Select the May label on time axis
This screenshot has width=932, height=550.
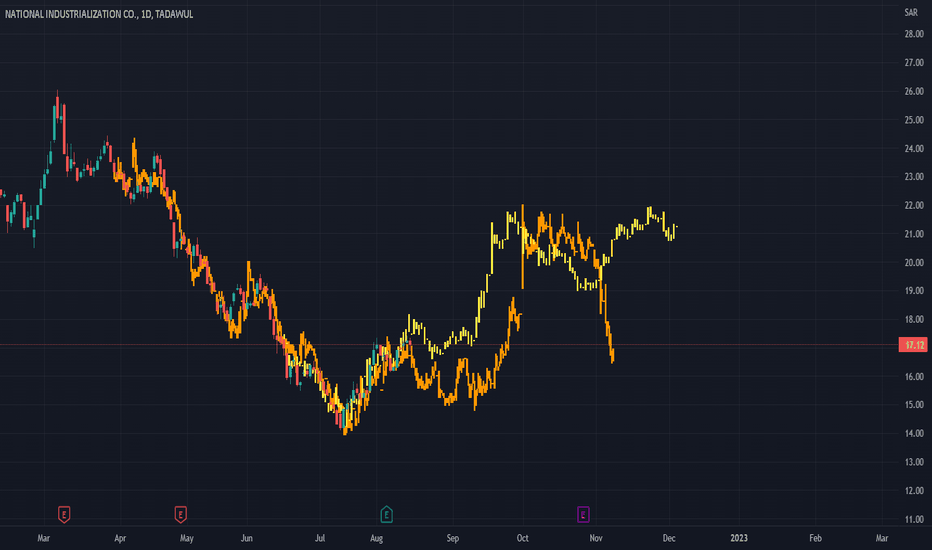tap(187, 538)
